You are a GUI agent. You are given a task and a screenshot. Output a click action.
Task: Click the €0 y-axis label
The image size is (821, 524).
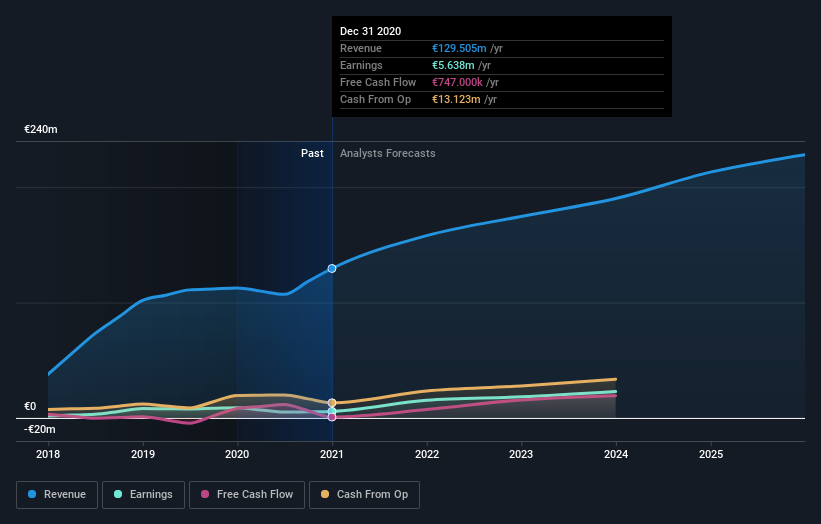point(30,406)
